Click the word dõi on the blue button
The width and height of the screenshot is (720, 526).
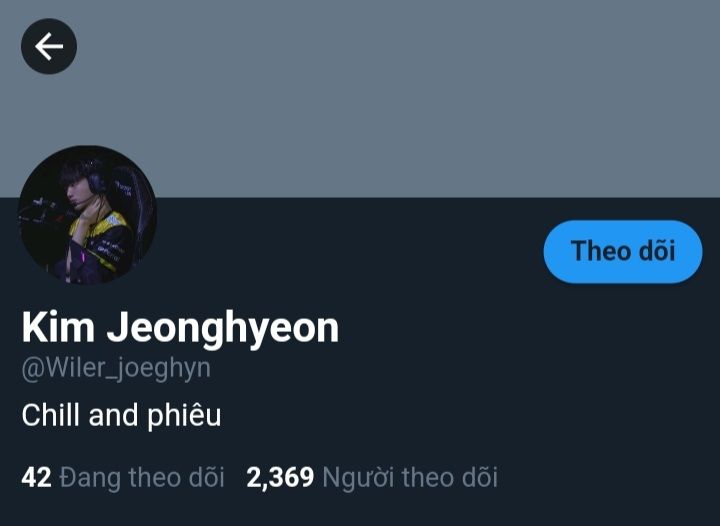coord(657,252)
